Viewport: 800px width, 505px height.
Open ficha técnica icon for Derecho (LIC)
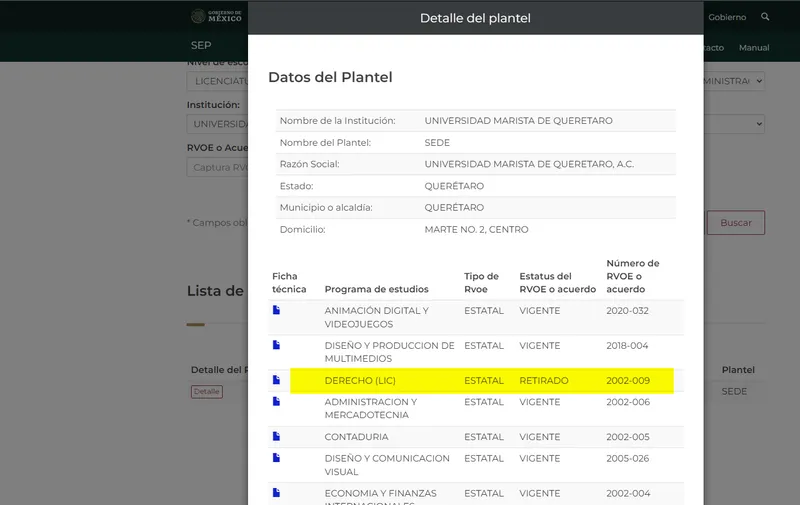coord(276,380)
